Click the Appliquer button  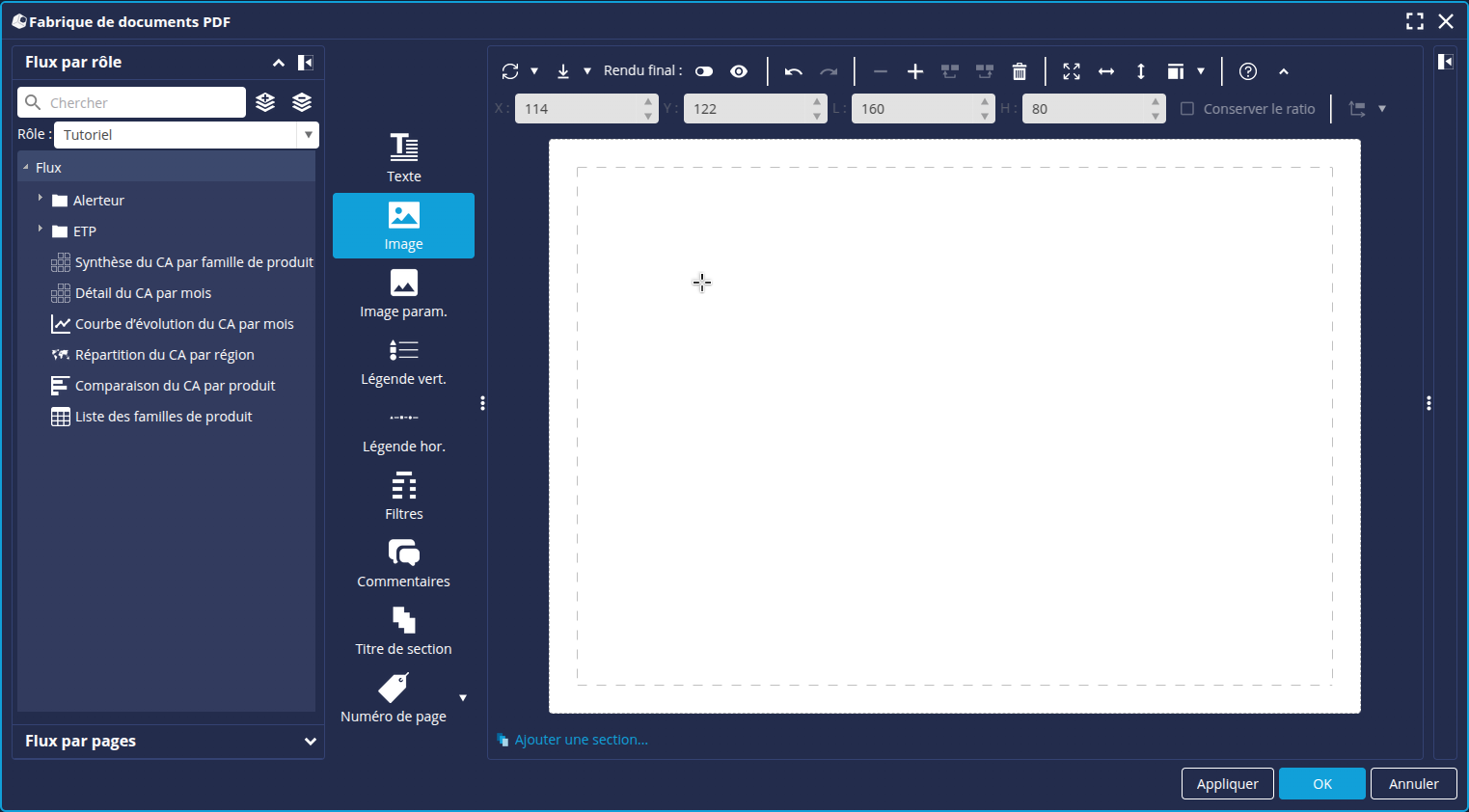click(x=1227, y=784)
